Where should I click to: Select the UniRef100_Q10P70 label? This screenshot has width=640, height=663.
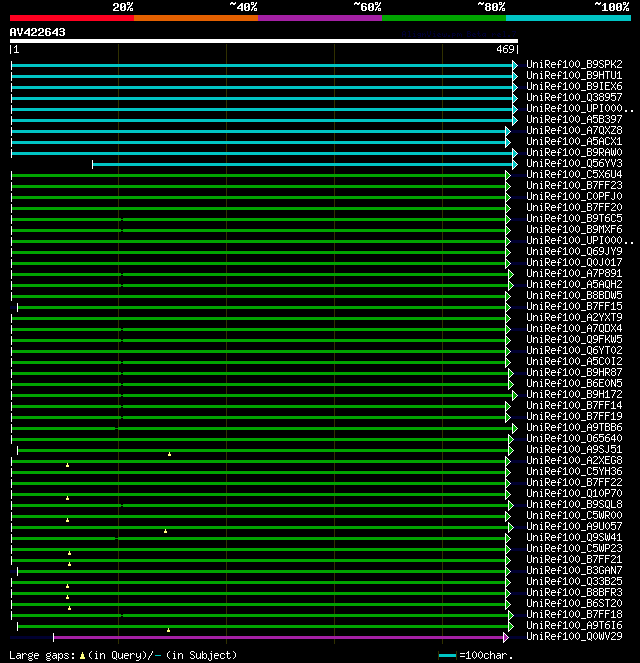tap(574, 493)
